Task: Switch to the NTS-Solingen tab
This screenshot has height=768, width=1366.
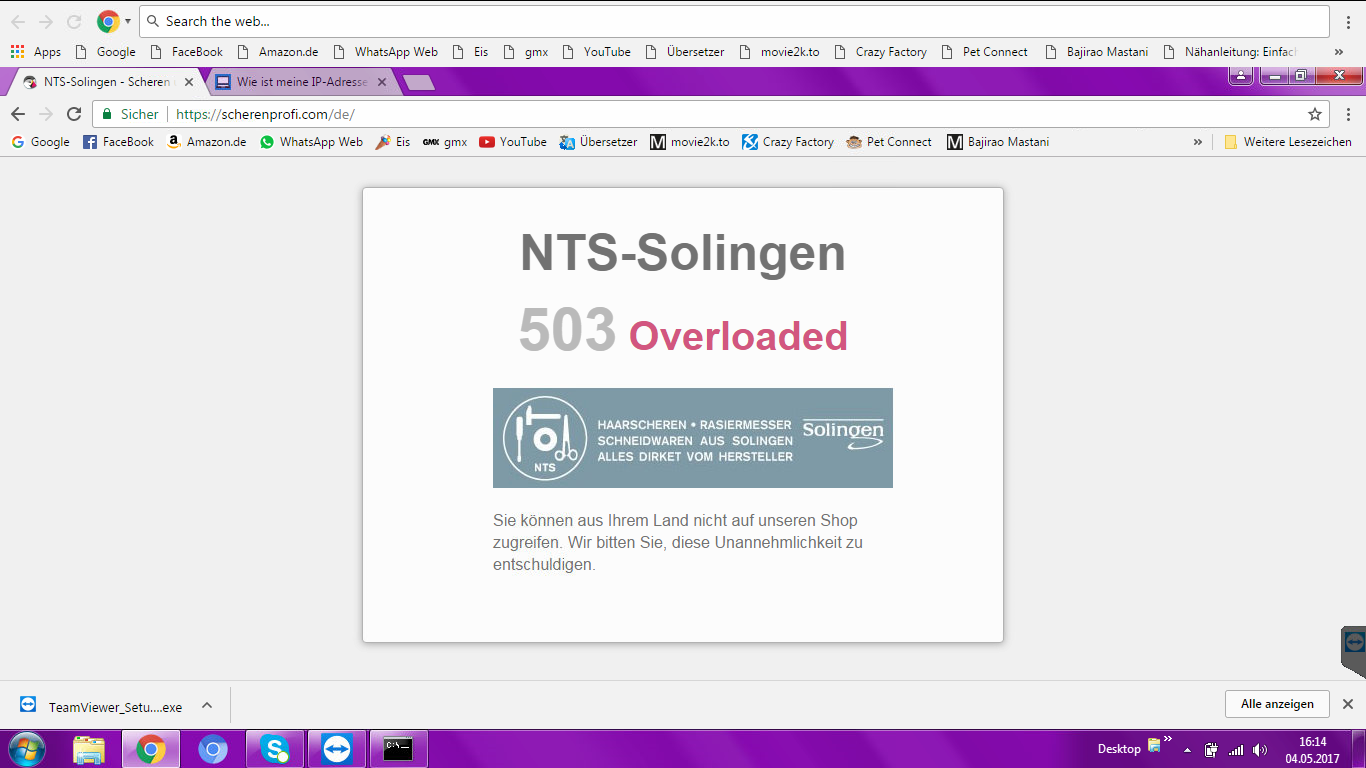Action: click(105, 82)
